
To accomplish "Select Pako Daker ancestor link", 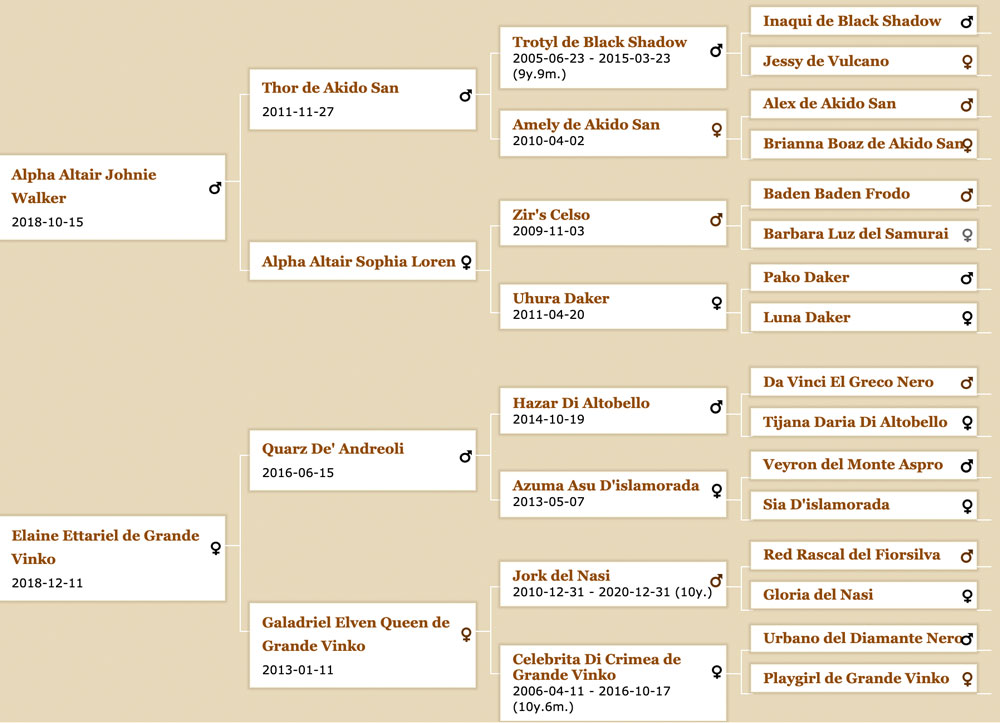I will point(805,277).
